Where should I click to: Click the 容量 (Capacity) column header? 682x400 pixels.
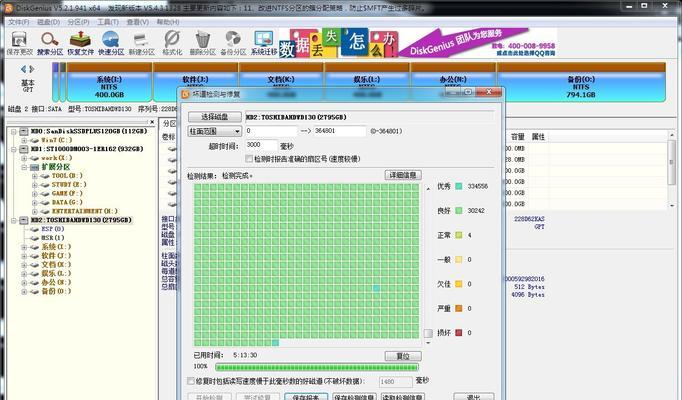(x=517, y=137)
